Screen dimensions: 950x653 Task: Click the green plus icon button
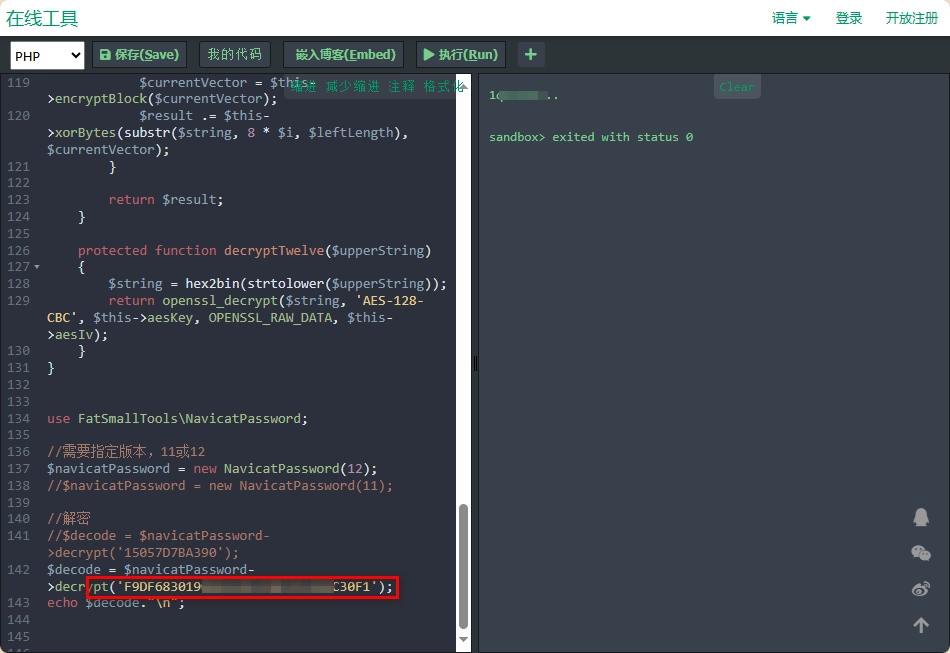click(x=531, y=55)
